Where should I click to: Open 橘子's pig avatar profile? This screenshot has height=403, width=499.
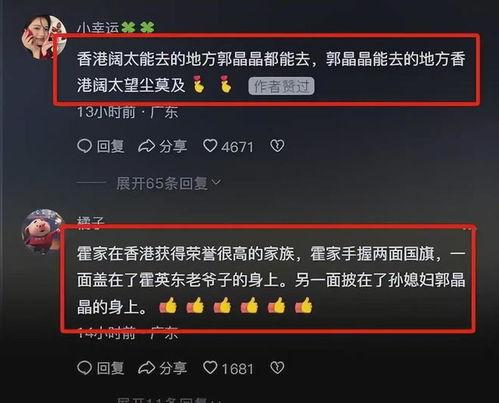43,231
